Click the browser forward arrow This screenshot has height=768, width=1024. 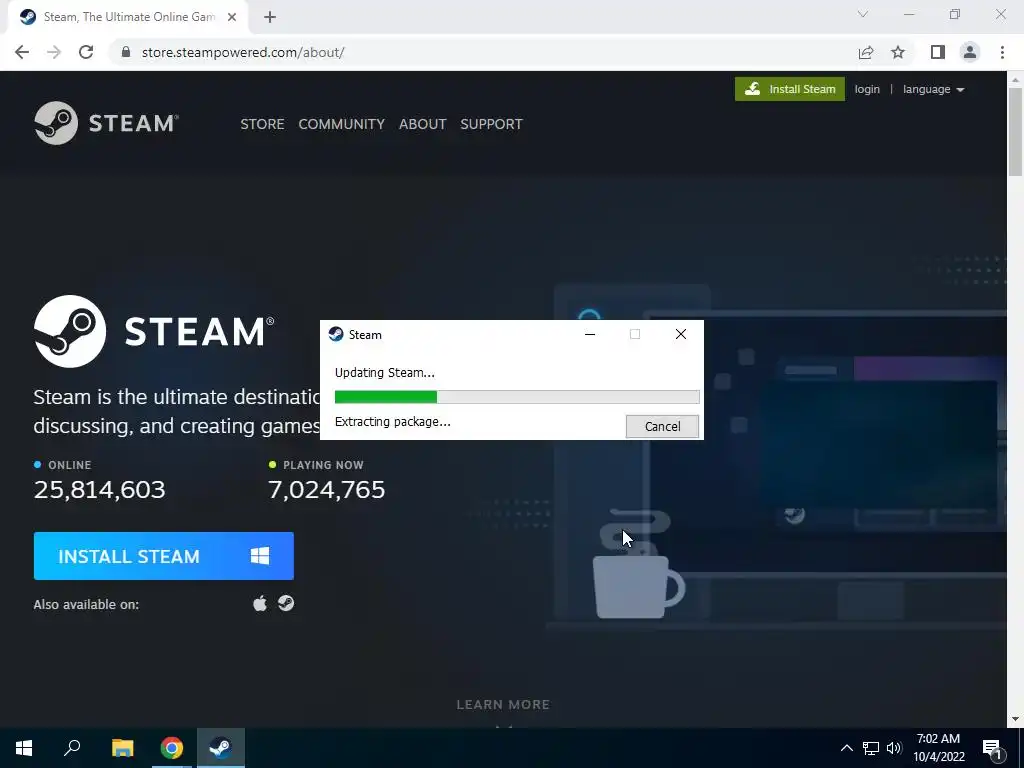(54, 52)
